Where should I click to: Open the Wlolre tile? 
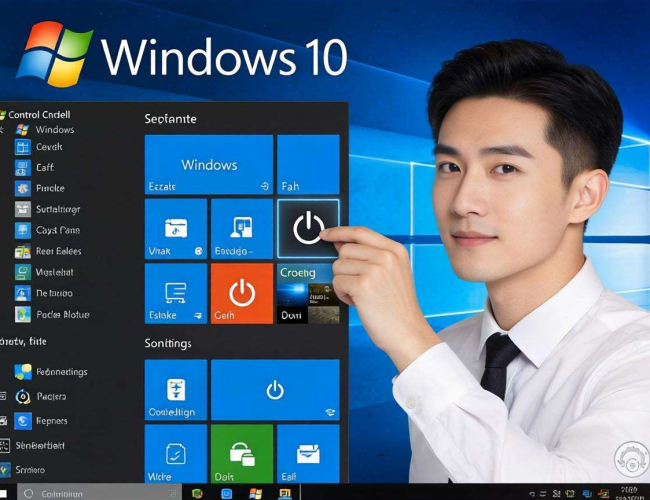click(176, 454)
